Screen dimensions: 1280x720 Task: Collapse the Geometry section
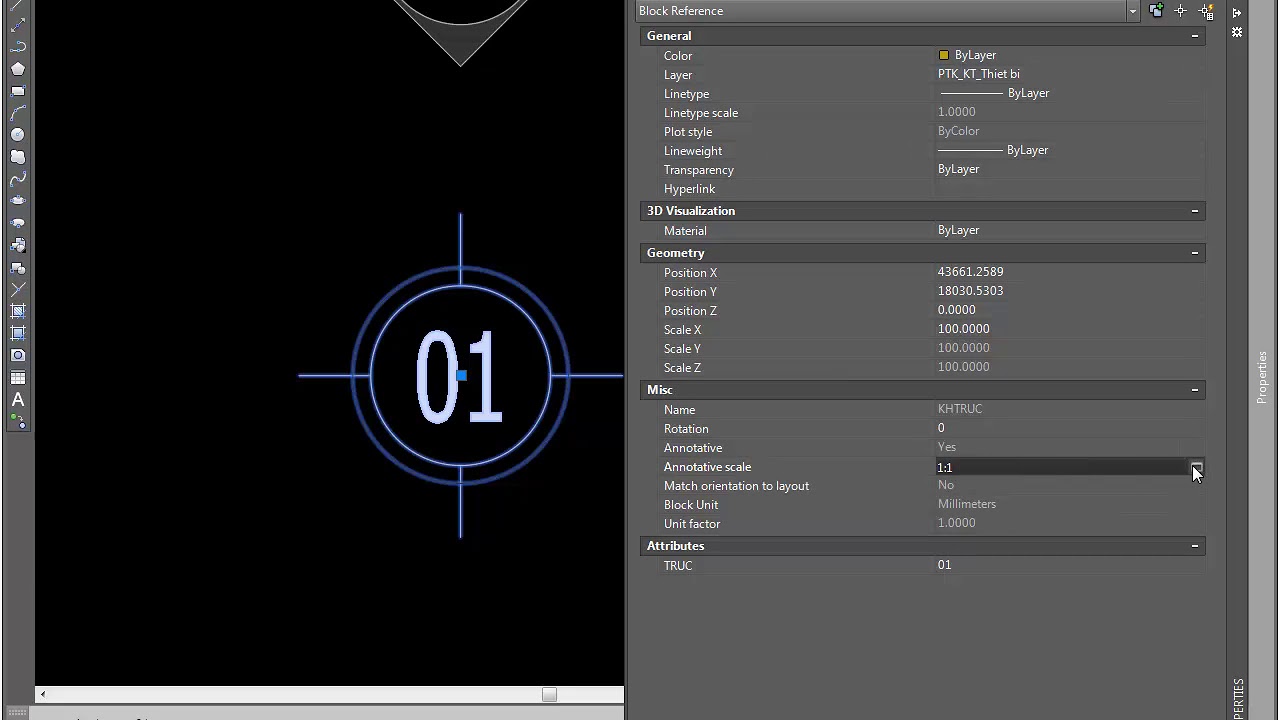1195,253
